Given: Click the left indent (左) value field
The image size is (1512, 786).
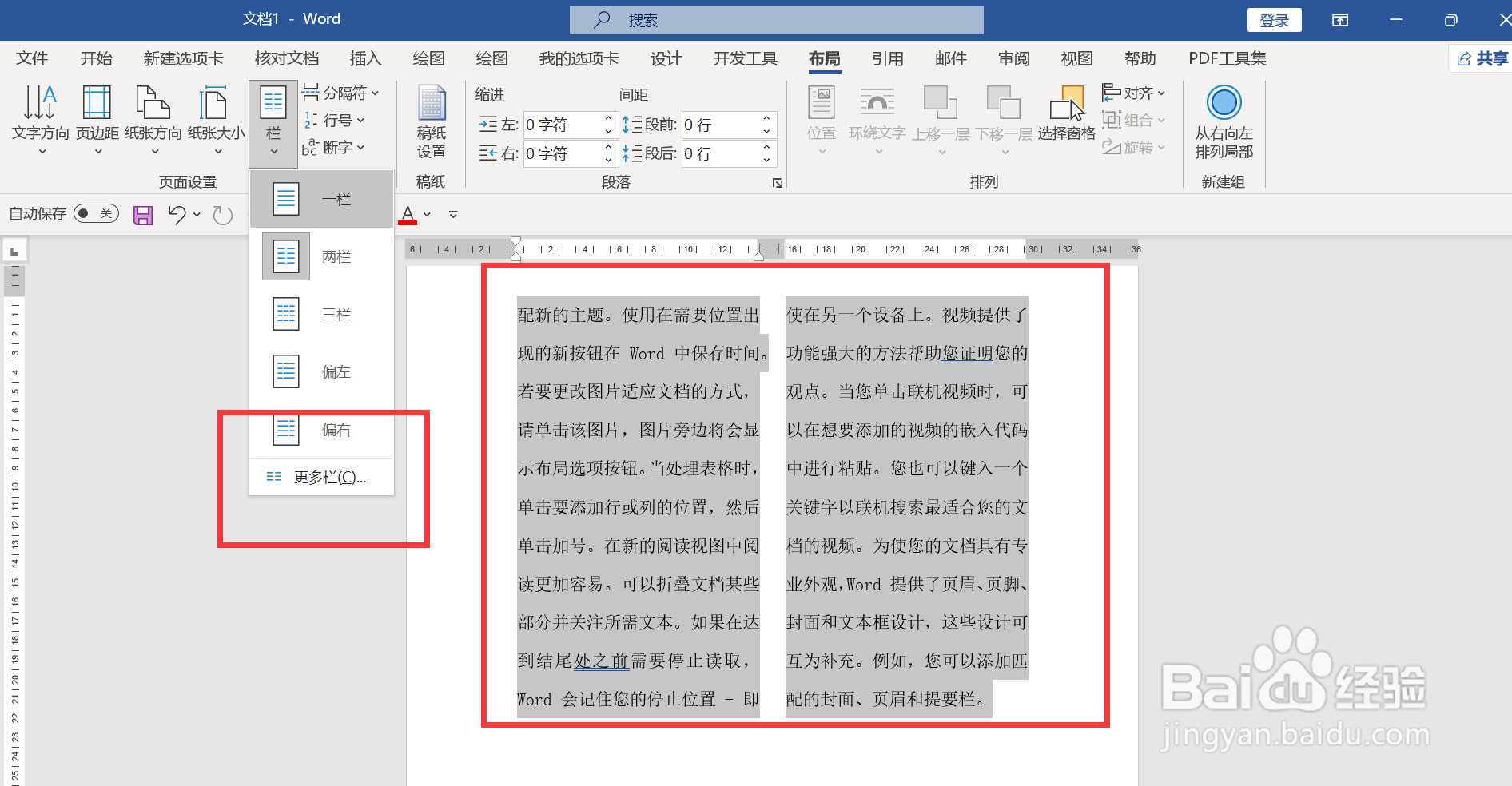Looking at the screenshot, I should (x=562, y=125).
